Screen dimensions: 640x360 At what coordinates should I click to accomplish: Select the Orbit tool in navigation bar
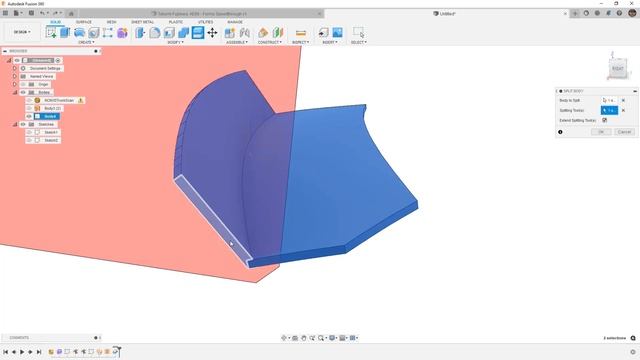[x=284, y=338]
